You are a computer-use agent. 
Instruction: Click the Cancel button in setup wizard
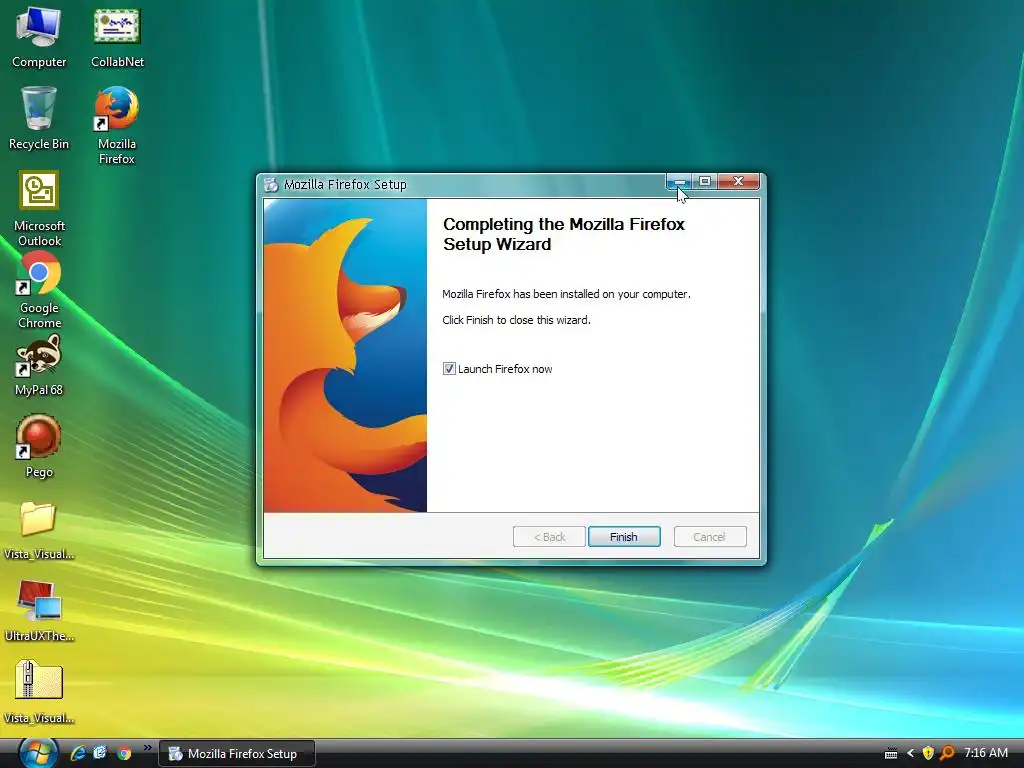point(709,537)
